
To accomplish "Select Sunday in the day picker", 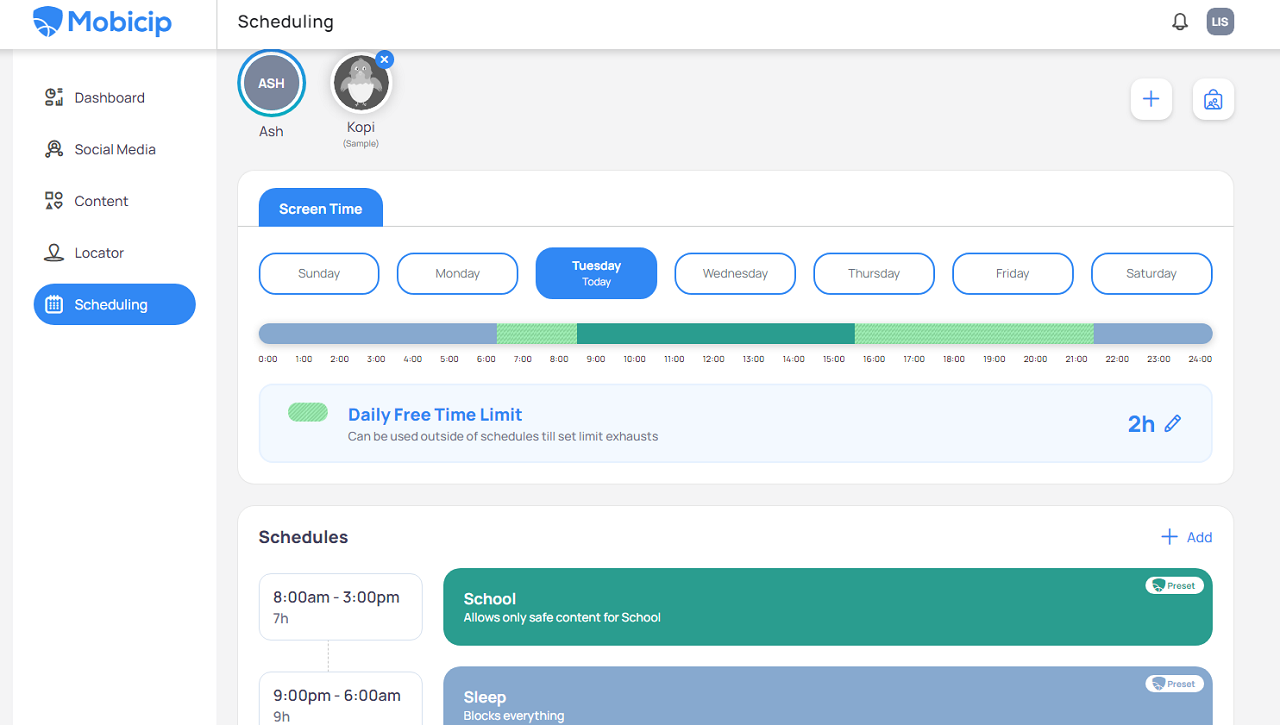I will 319,273.
